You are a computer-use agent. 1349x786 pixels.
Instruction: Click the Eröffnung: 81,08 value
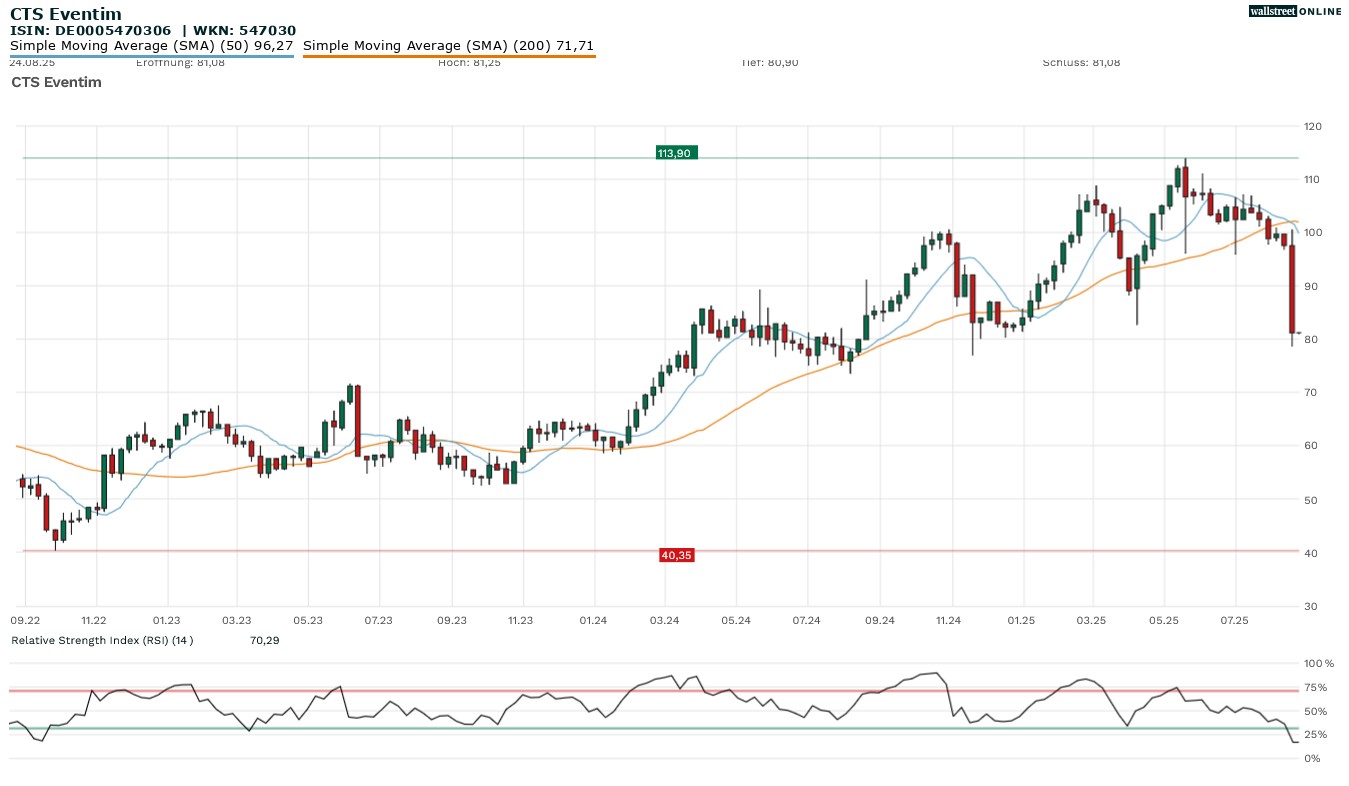[180, 63]
